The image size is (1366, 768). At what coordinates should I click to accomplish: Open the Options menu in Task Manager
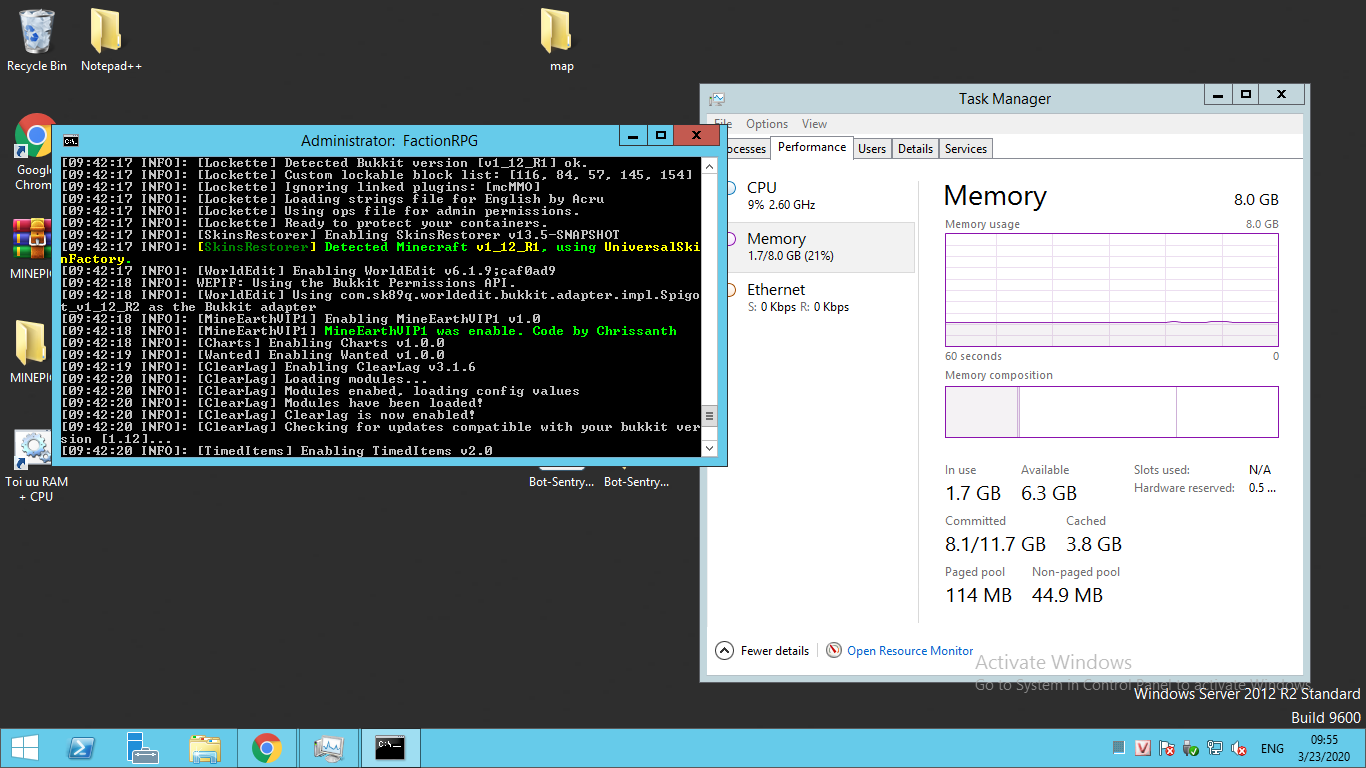pyautogui.click(x=767, y=124)
